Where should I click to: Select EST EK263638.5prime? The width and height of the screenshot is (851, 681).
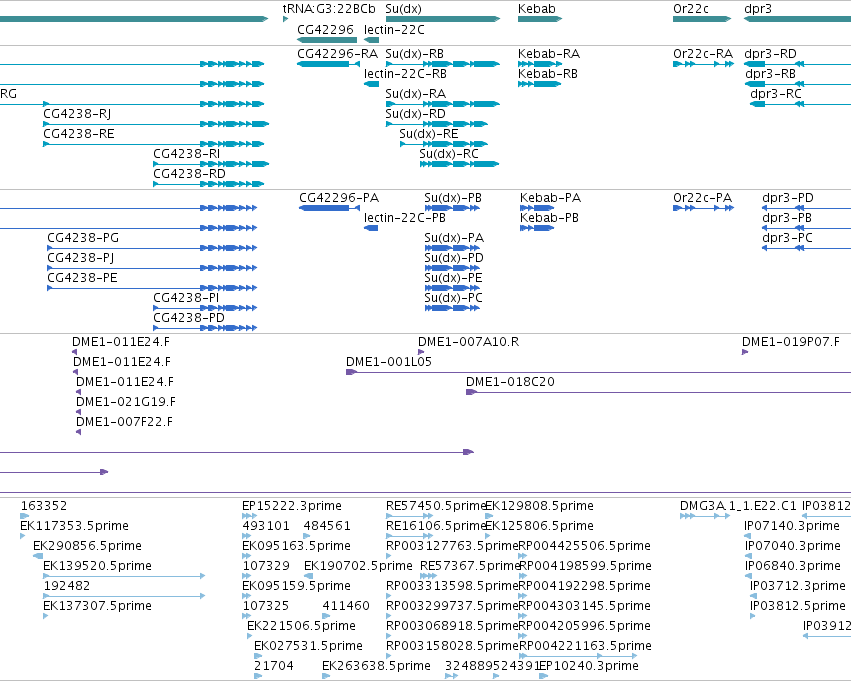click(326, 676)
